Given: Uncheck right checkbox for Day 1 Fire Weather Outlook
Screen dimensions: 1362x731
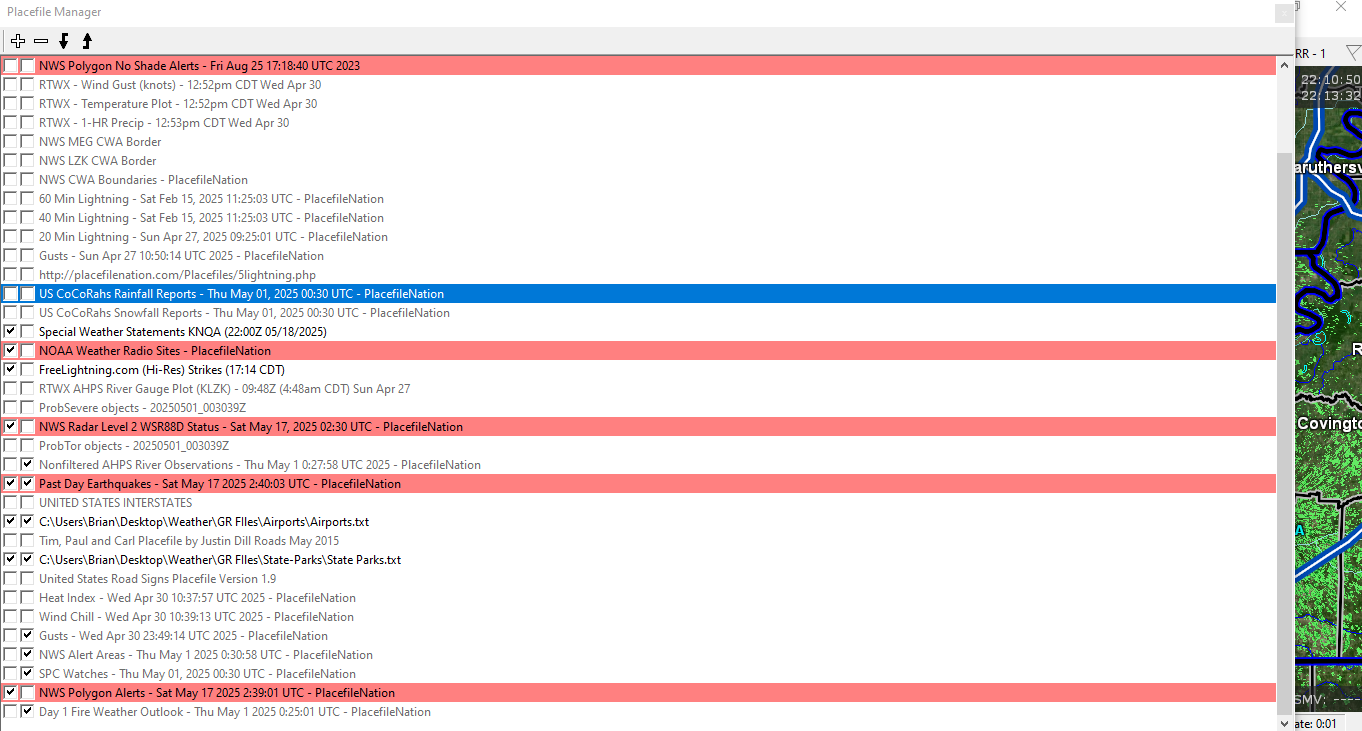Looking at the screenshot, I should click(x=28, y=712).
